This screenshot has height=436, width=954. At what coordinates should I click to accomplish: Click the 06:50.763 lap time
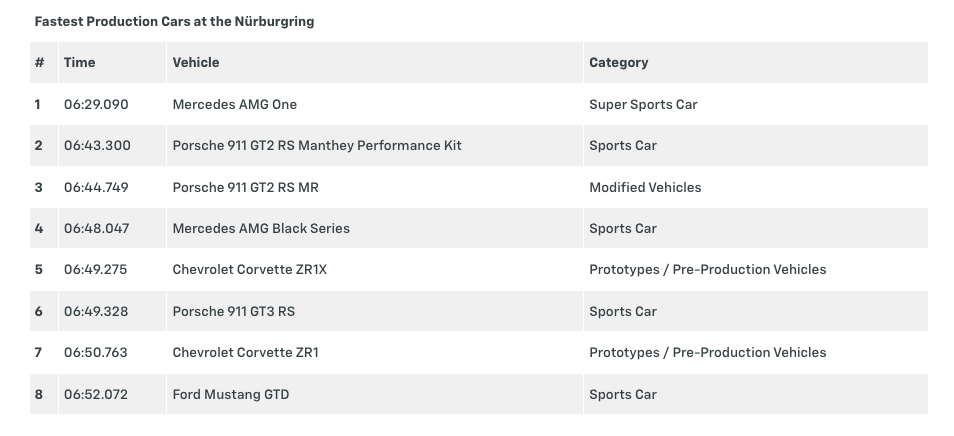coord(96,352)
